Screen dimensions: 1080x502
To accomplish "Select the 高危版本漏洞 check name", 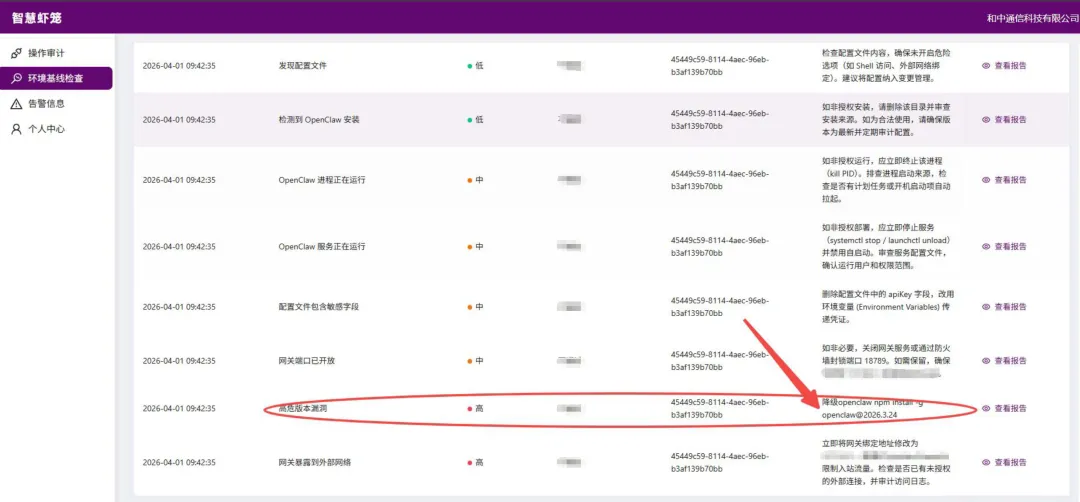I will coord(302,408).
